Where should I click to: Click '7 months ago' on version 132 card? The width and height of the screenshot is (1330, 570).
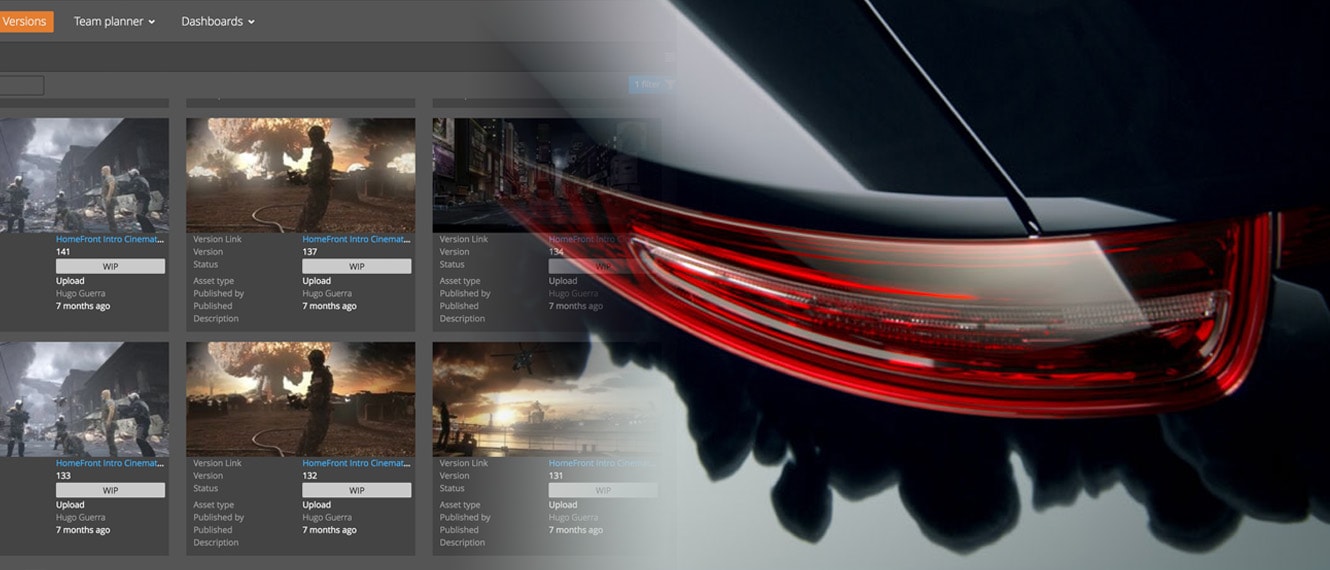[329, 530]
